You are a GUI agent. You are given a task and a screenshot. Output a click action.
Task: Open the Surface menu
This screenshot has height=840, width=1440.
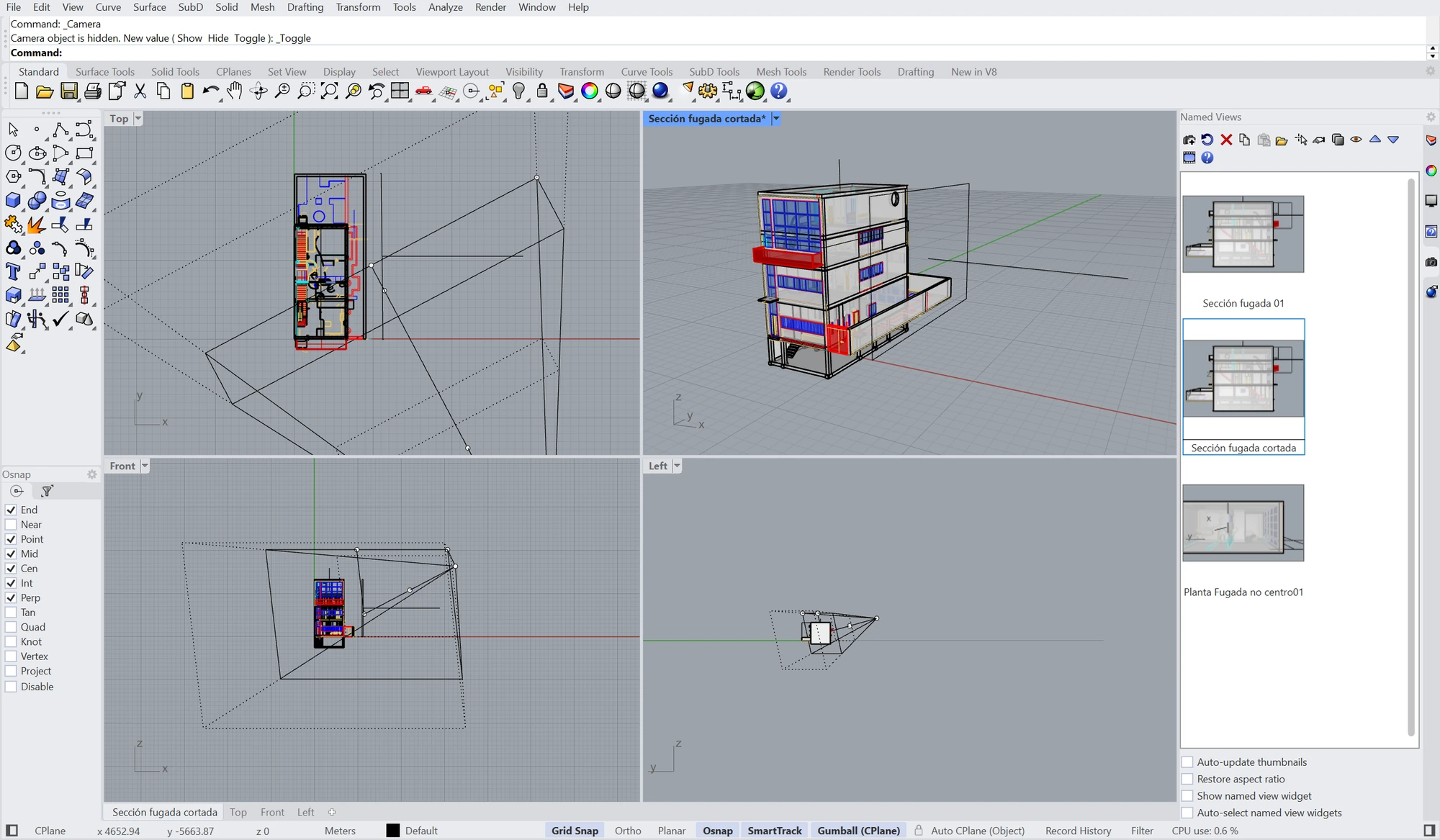point(150,7)
